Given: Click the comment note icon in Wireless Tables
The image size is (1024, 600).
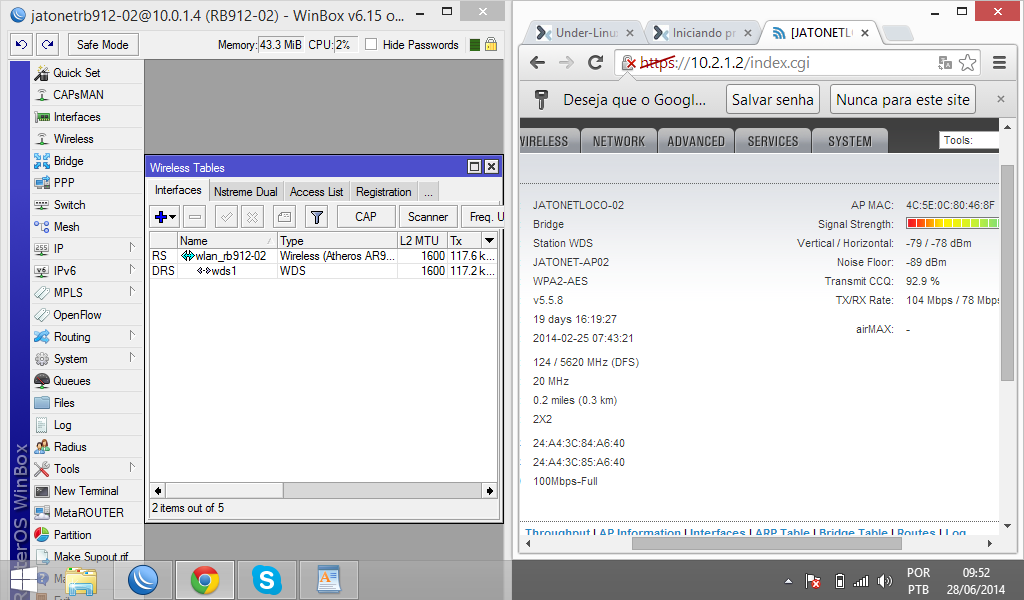Looking at the screenshot, I should [284, 217].
